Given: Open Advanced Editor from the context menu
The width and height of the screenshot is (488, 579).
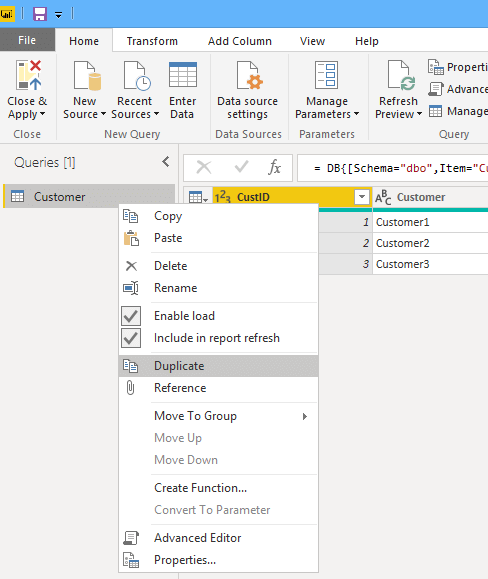Looking at the screenshot, I should 219,538.
